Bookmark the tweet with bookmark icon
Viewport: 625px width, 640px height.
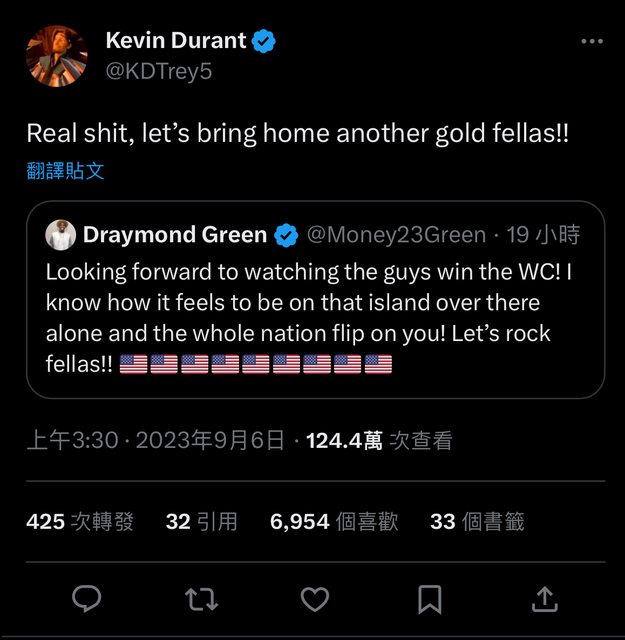(430, 599)
